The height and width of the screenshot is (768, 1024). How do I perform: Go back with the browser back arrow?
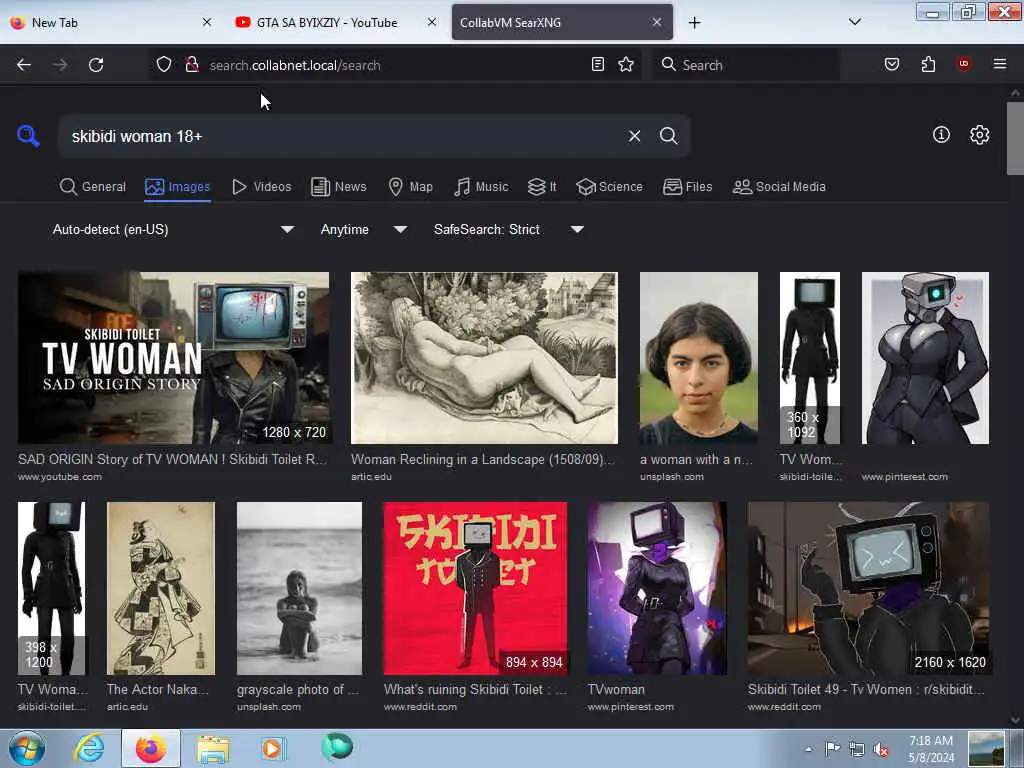[x=24, y=65]
